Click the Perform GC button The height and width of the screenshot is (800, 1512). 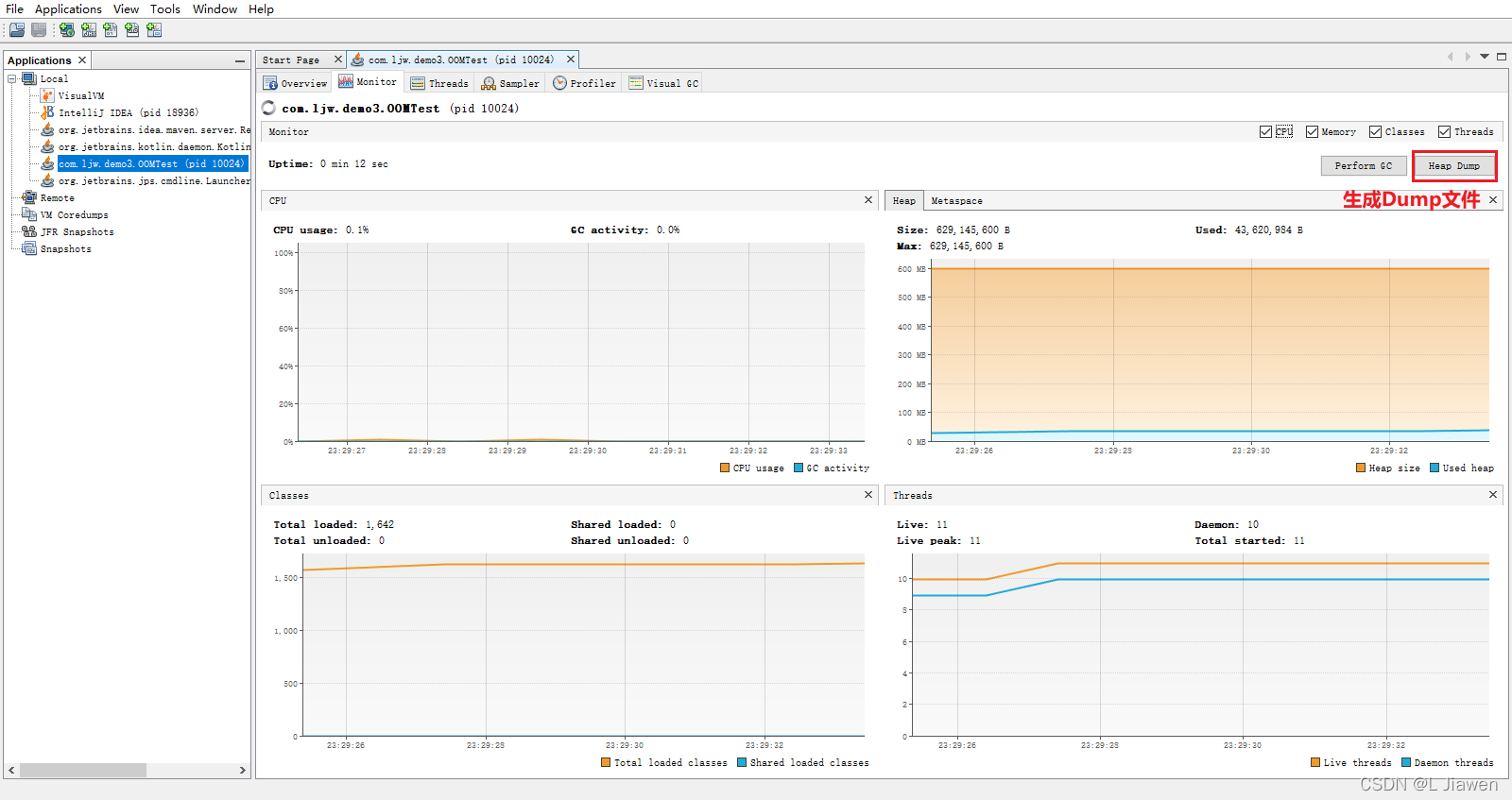click(1363, 165)
